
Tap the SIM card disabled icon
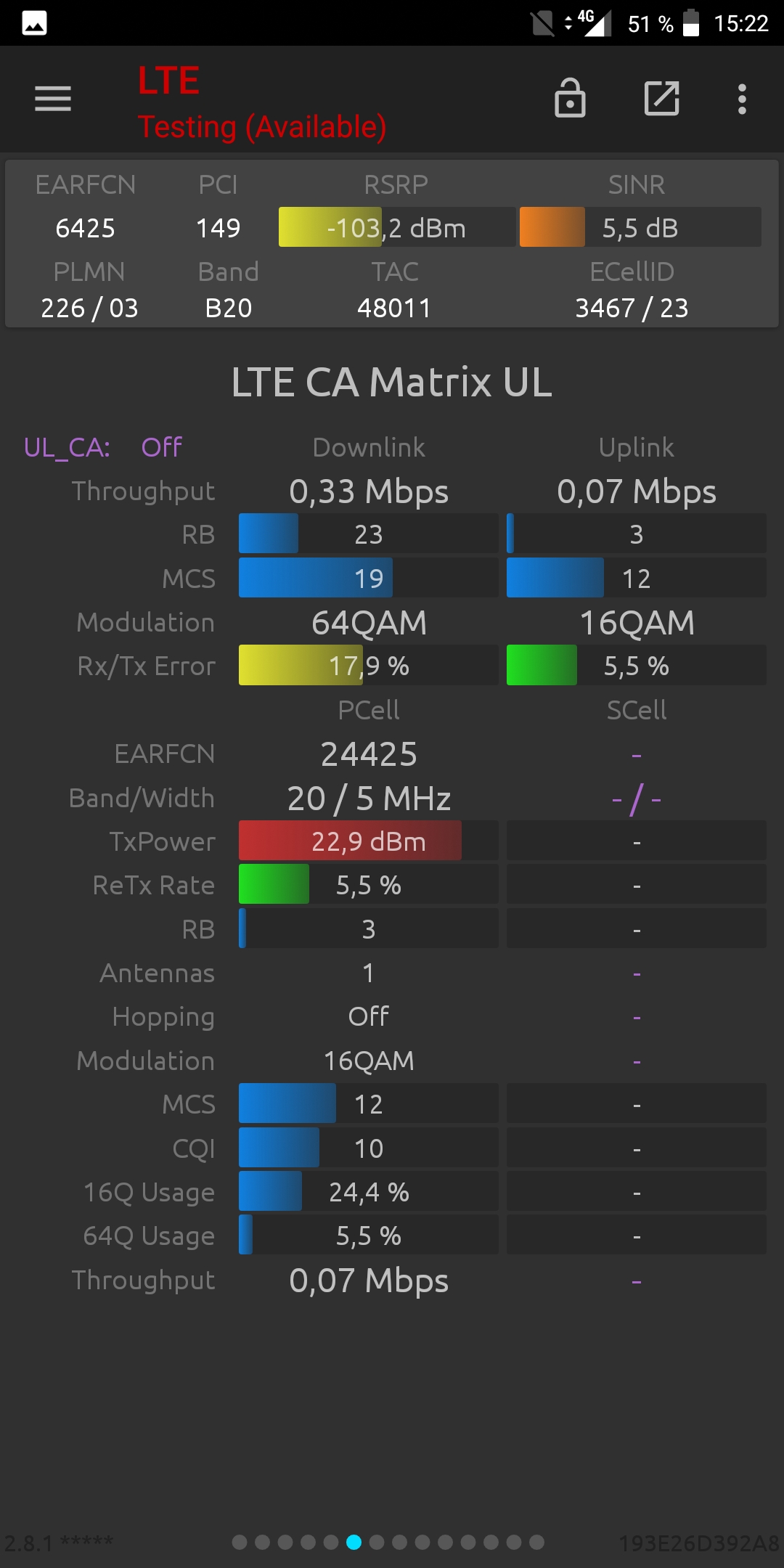542,23
